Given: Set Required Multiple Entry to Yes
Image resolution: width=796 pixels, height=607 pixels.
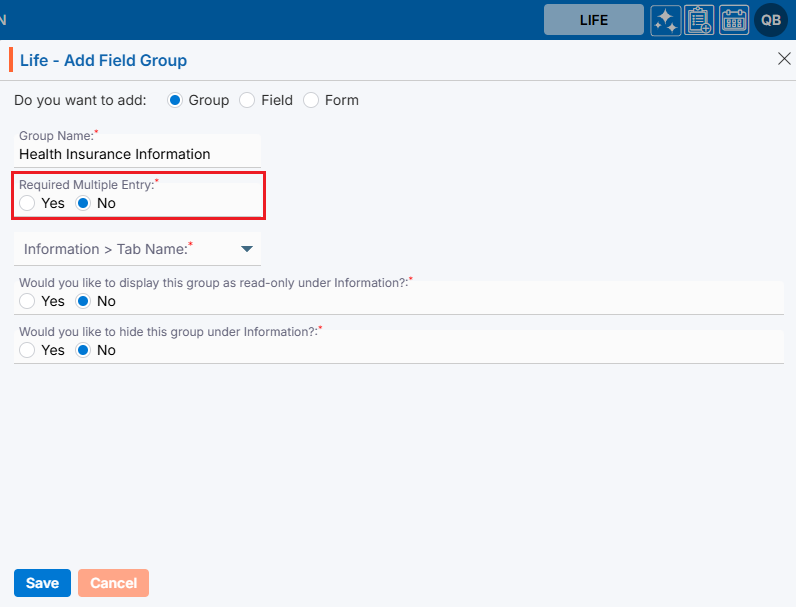Looking at the screenshot, I should 27,203.
